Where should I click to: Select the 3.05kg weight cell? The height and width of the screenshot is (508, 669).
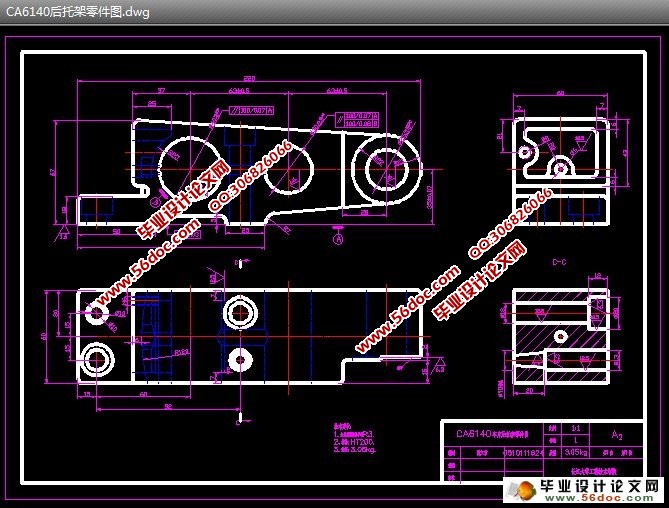566,452
